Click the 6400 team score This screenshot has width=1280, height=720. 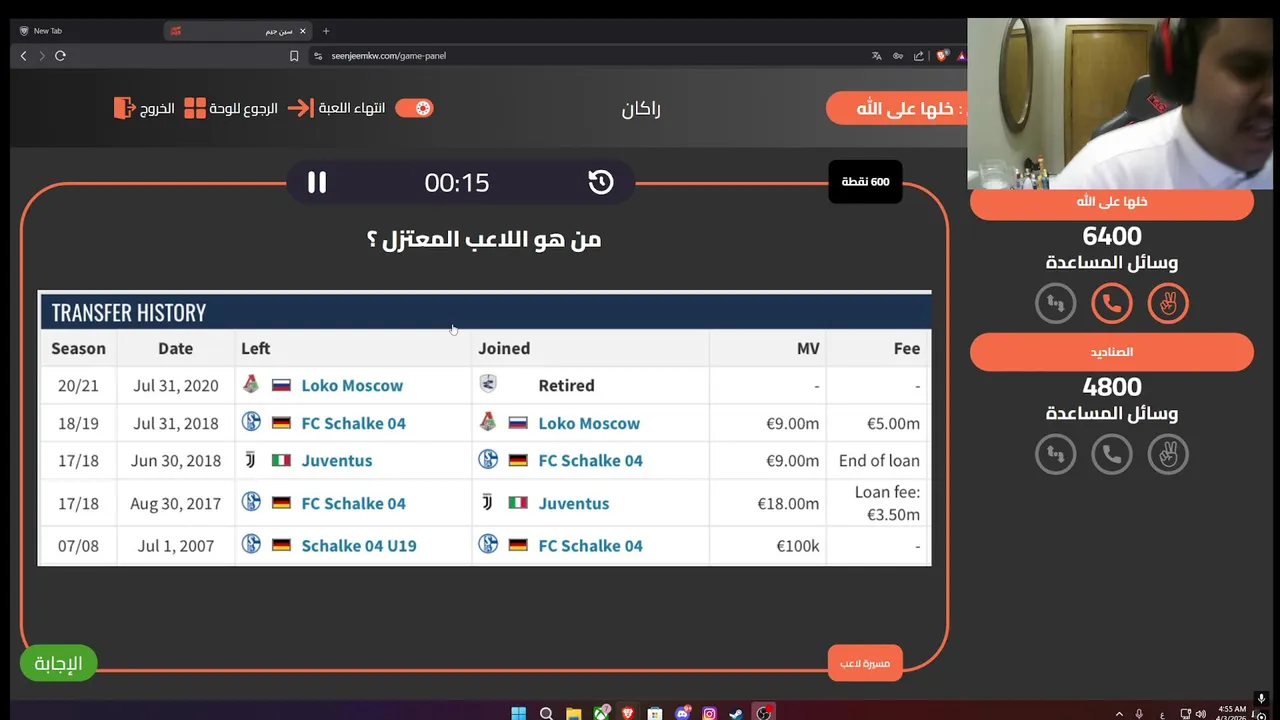[1112, 236]
